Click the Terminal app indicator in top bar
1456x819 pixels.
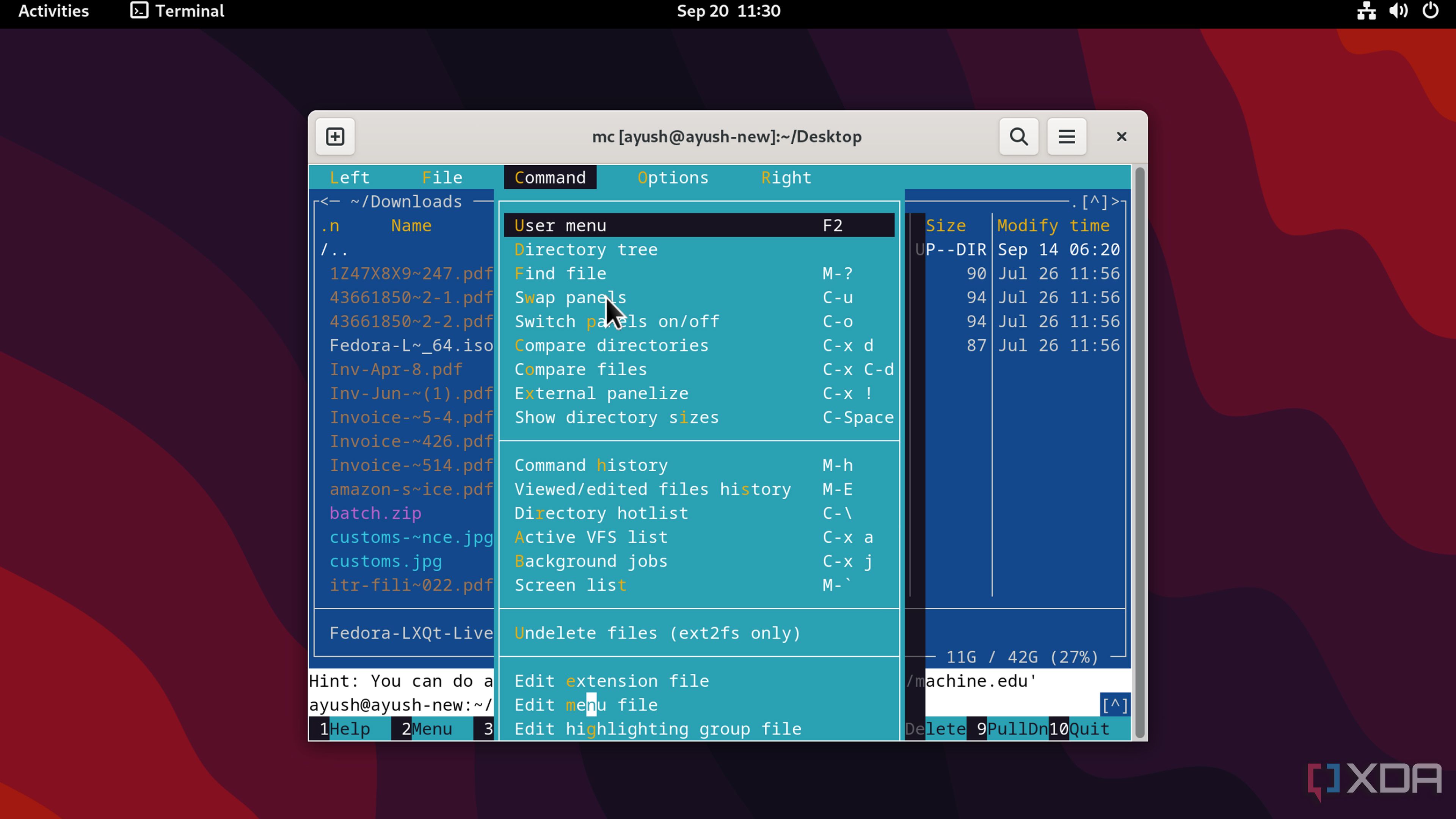[177, 11]
